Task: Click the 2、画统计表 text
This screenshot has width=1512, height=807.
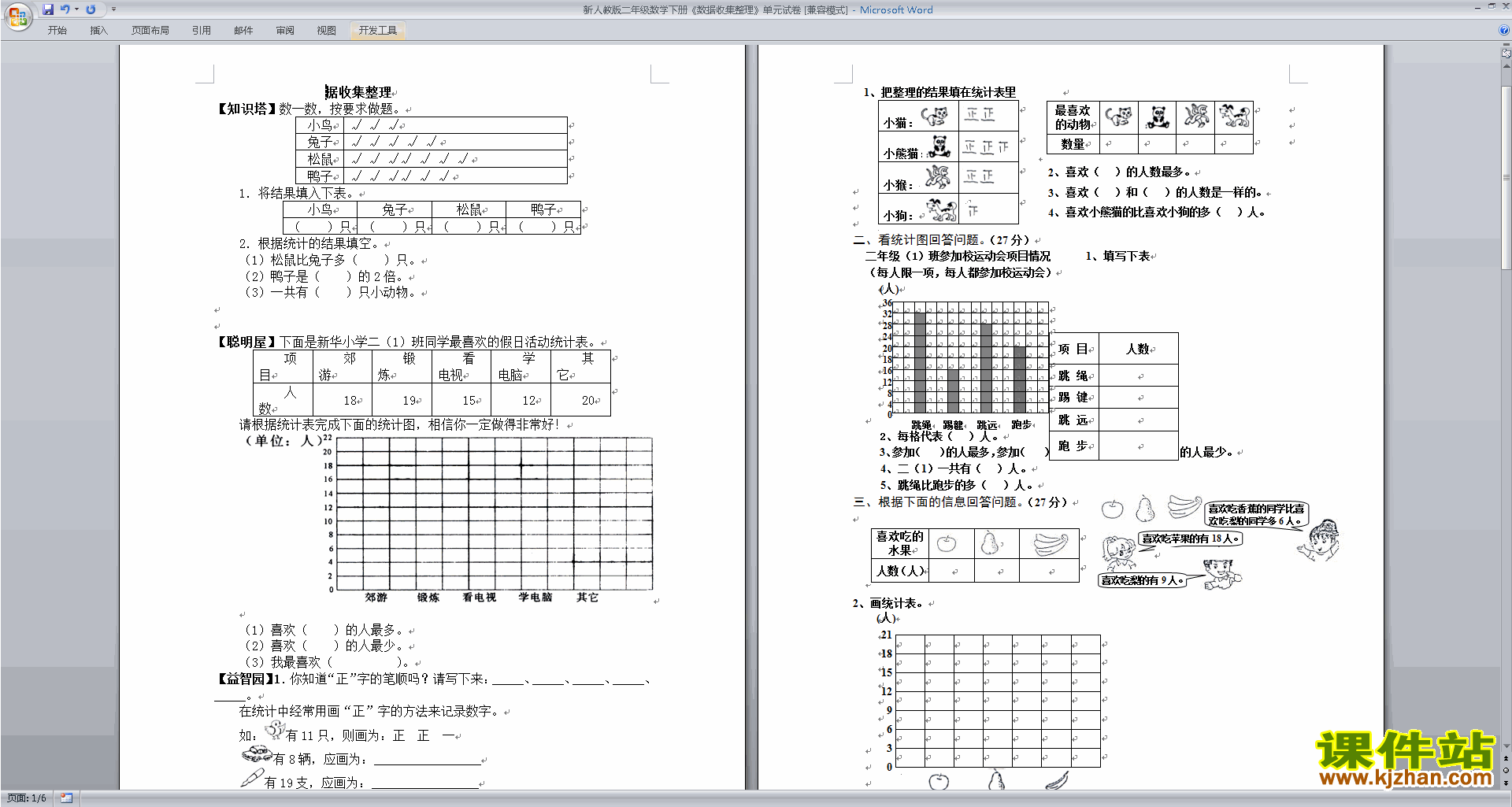Action: [x=888, y=603]
